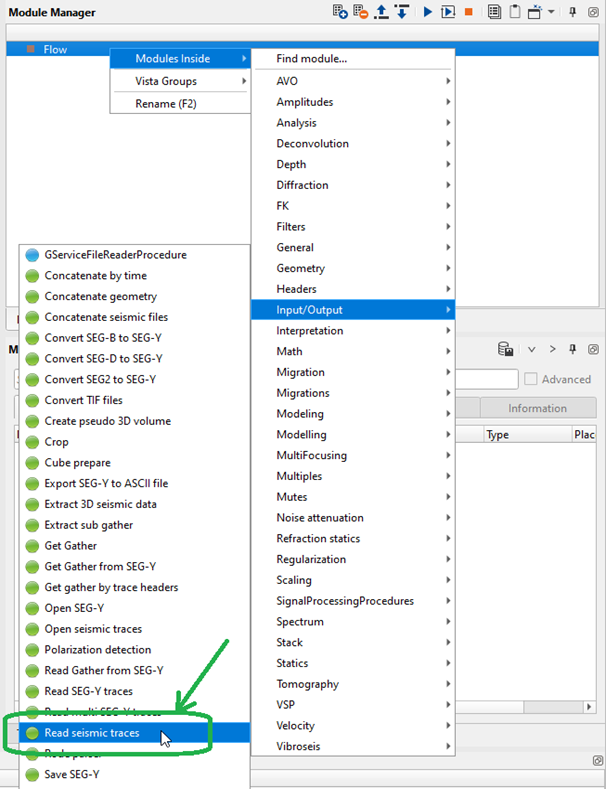Select Concatenate by time module
606x789 pixels.
134,275
